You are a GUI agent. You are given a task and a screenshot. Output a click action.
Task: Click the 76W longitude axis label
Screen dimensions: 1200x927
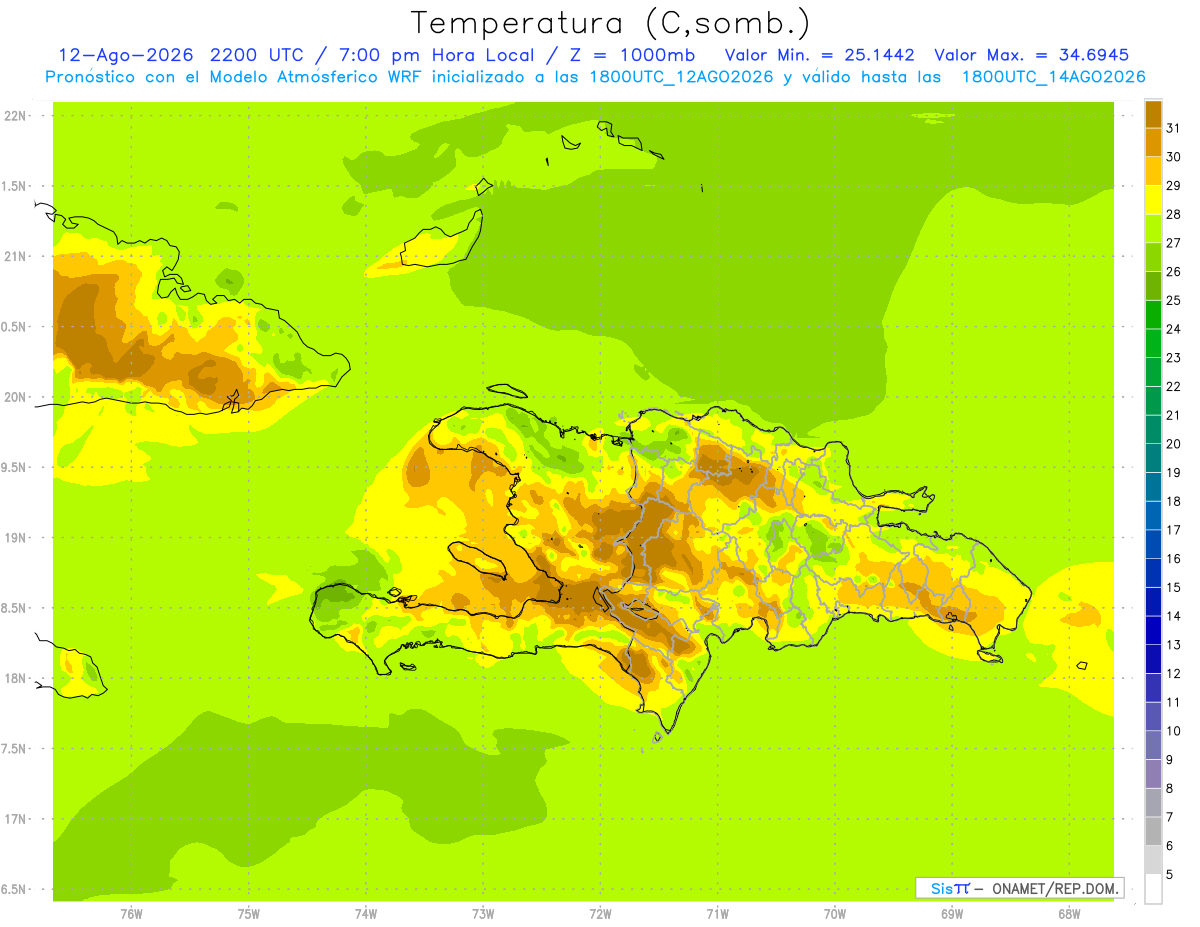point(131,913)
